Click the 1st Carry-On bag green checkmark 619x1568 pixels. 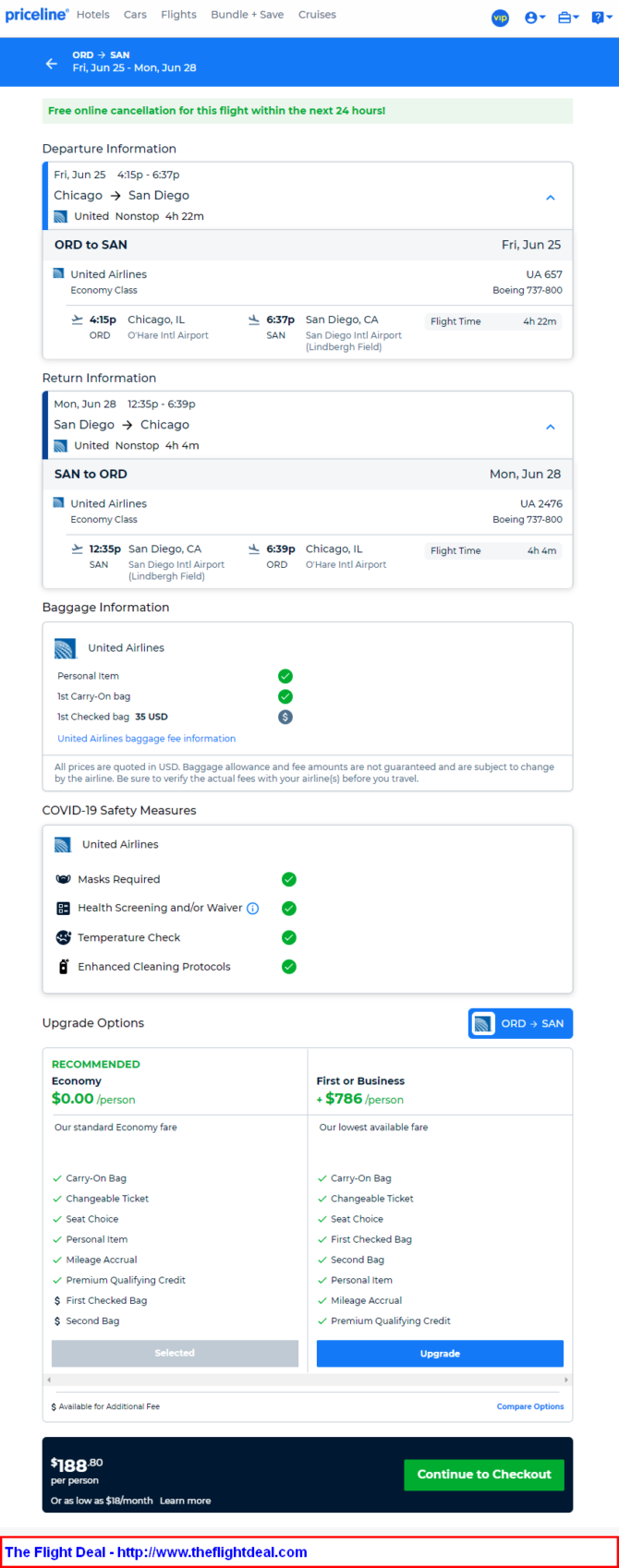coord(285,696)
